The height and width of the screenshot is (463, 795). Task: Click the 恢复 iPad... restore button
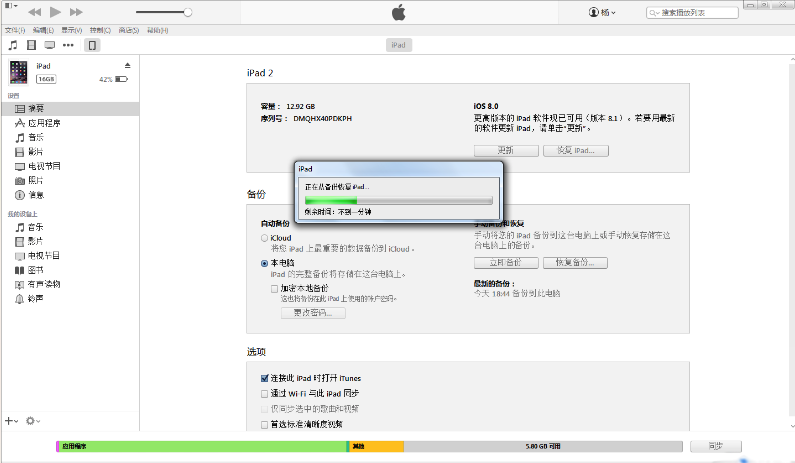tap(575, 151)
